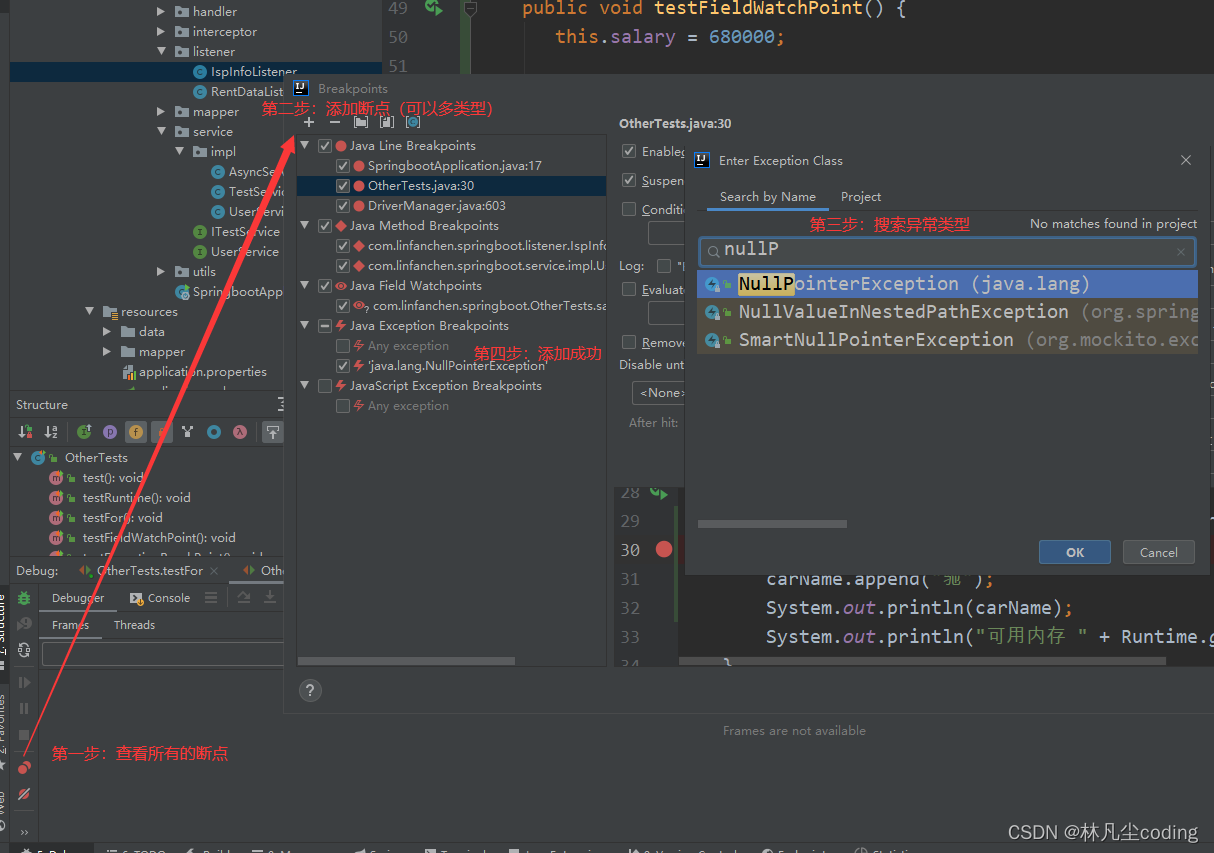This screenshot has width=1214, height=853.
Task: Click the Resume Program icon
Action: (25, 682)
